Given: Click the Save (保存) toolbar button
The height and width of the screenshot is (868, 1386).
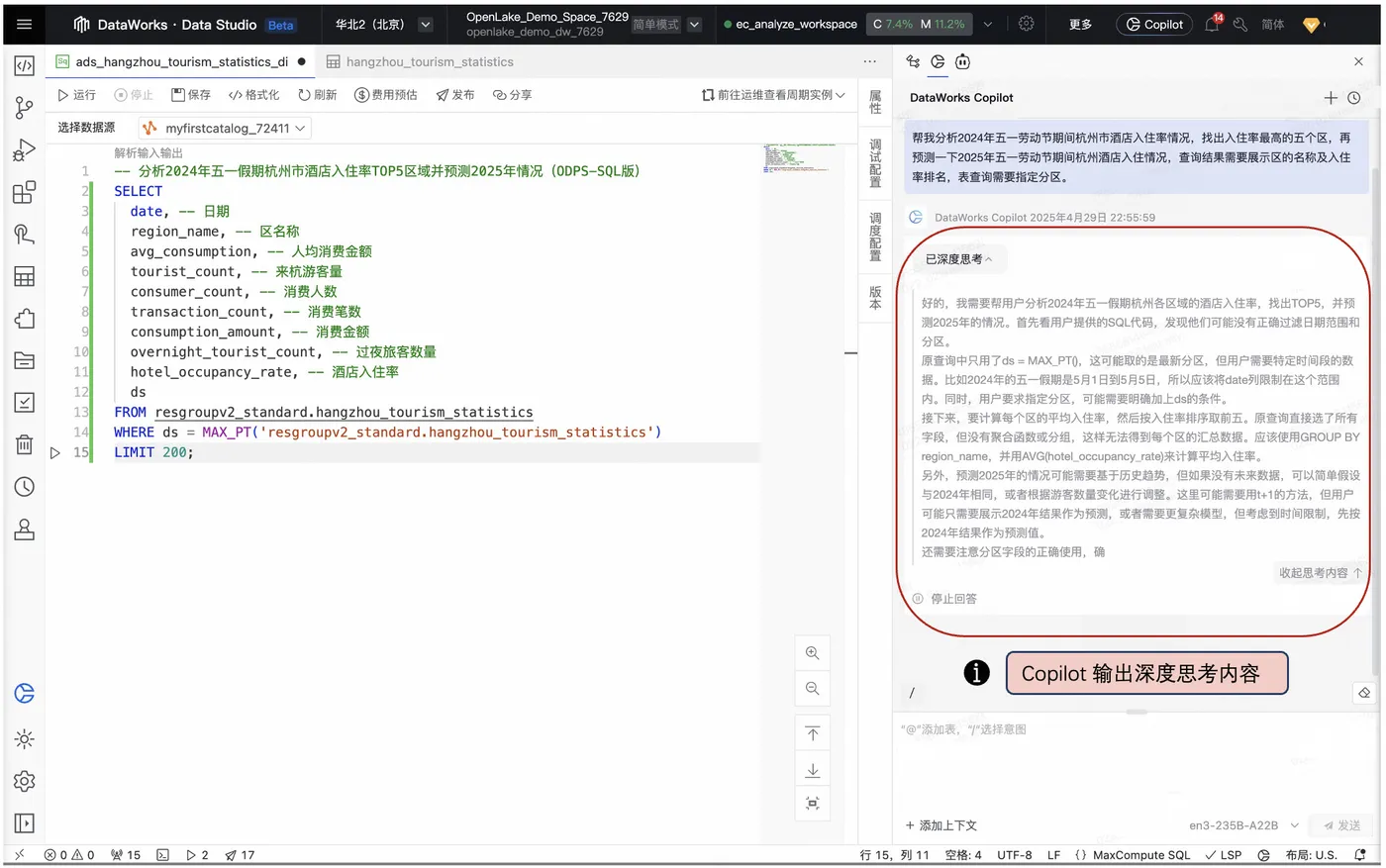Looking at the screenshot, I should pyautogui.click(x=191, y=95).
